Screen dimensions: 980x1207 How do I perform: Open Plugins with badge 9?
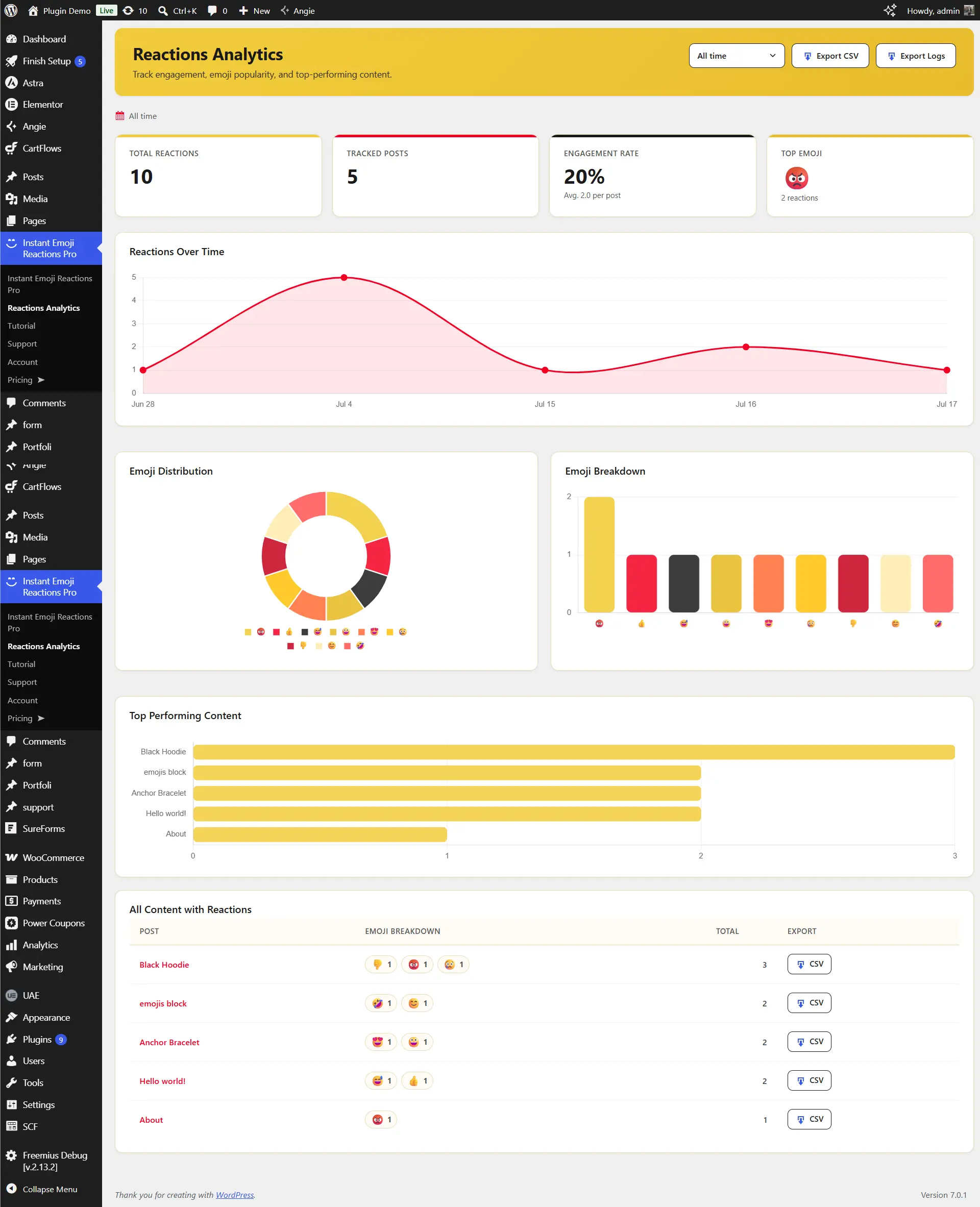click(51, 1039)
